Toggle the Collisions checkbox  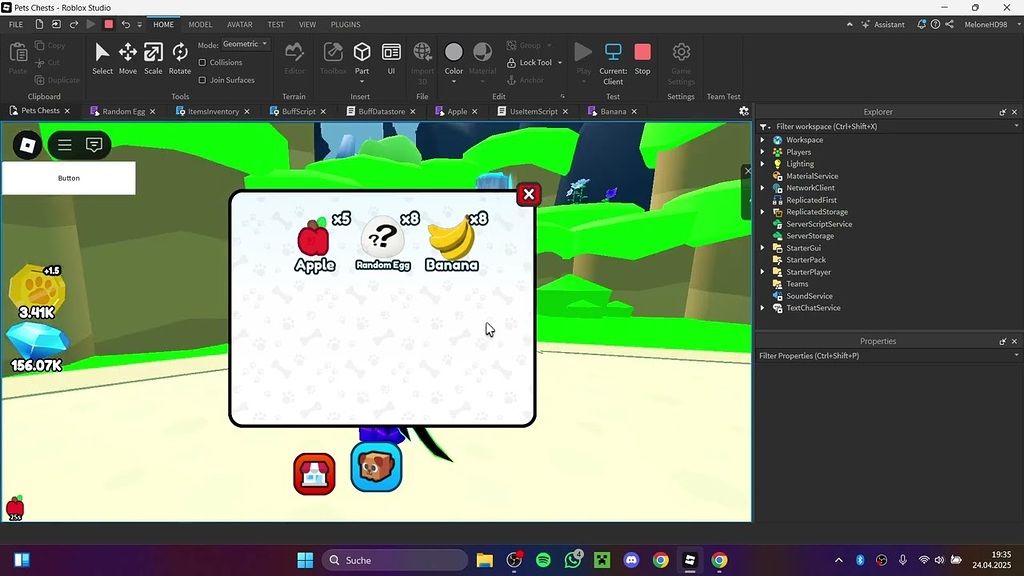point(202,63)
